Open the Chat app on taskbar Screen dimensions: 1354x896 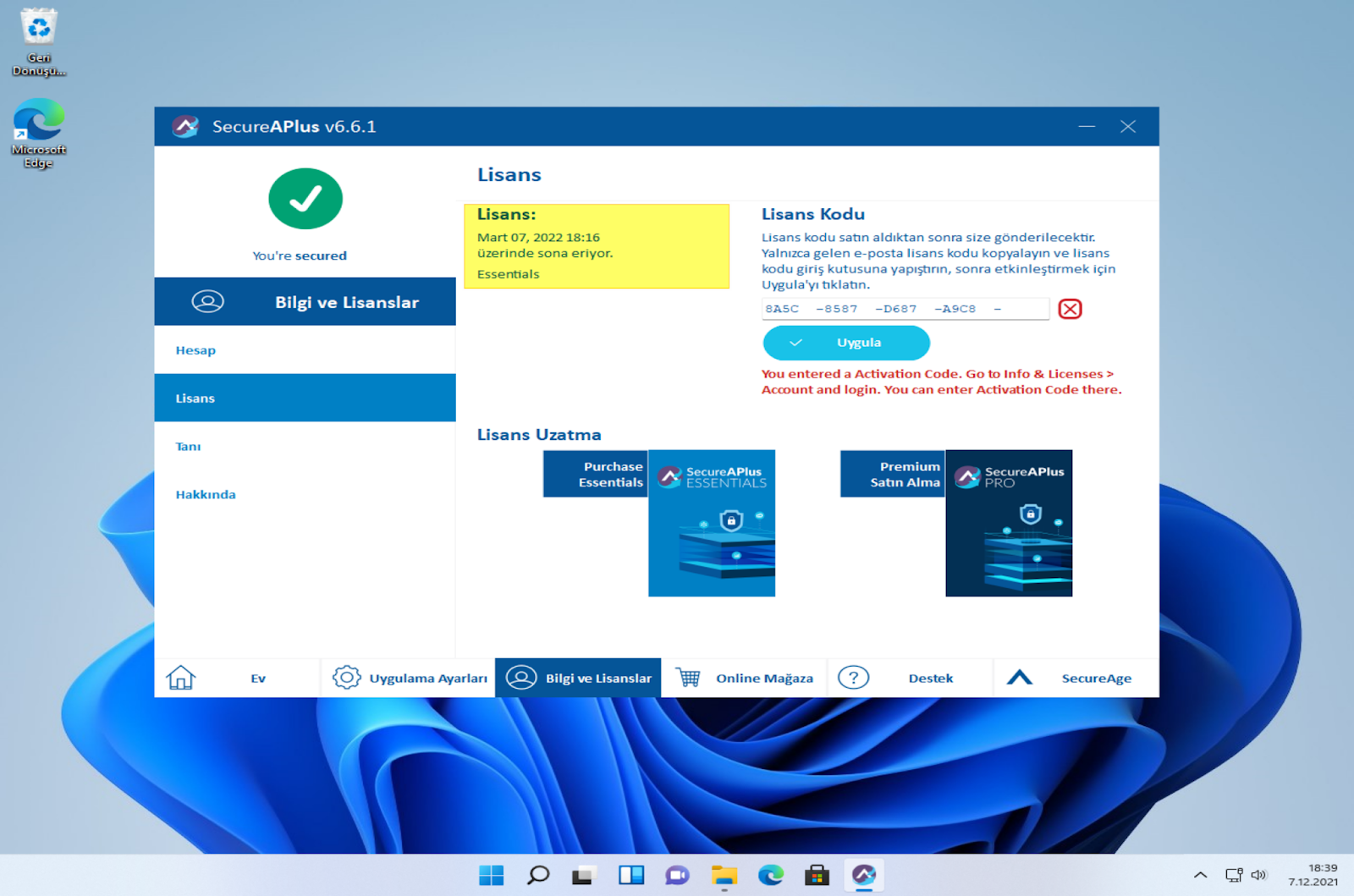pyautogui.click(x=677, y=875)
